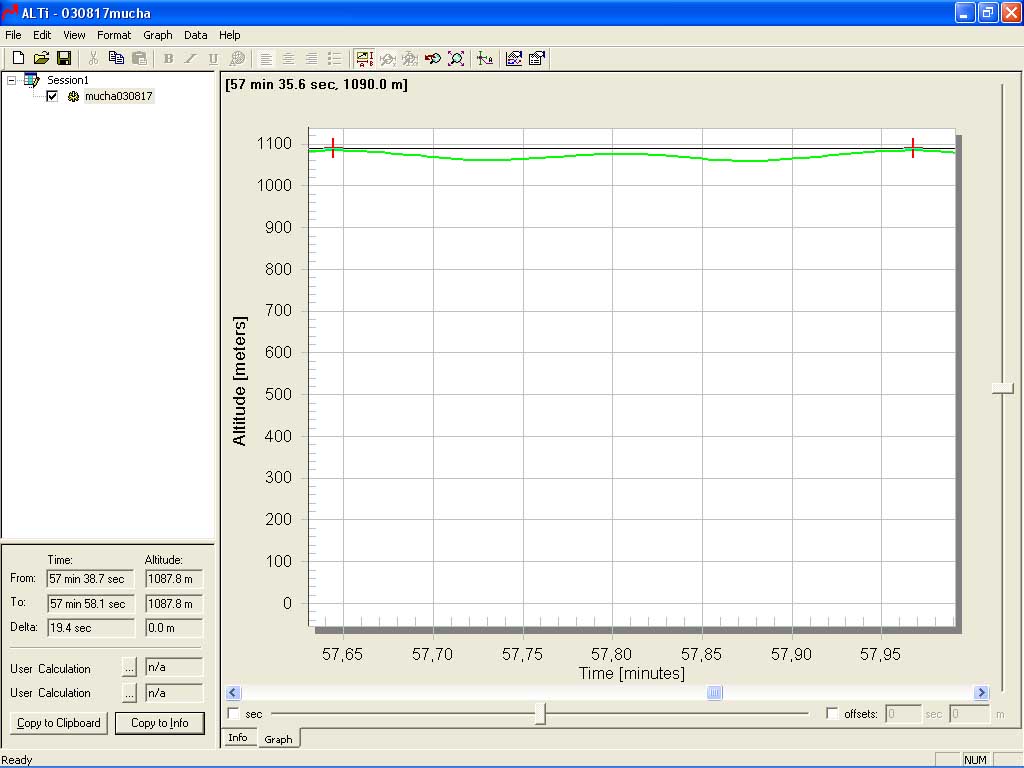This screenshot has height=768, width=1024.
Task: Open the Graph menu
Action: tap(158, 35)
